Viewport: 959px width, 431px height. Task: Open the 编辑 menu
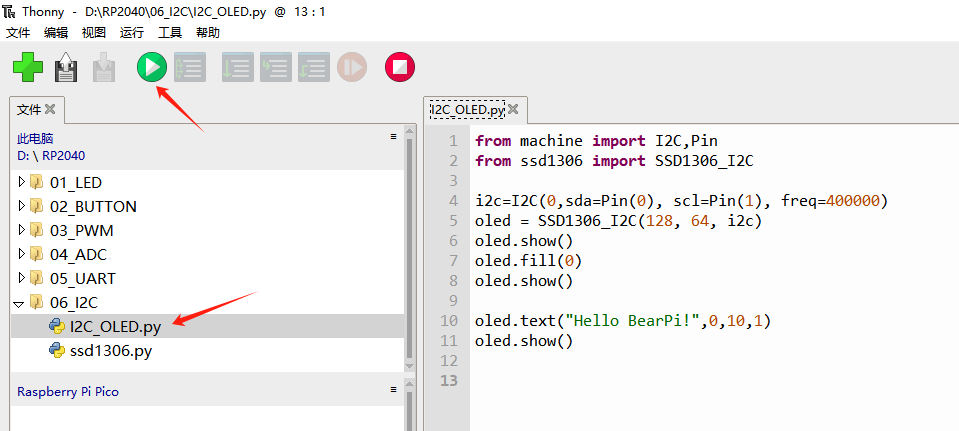(56, 32)
